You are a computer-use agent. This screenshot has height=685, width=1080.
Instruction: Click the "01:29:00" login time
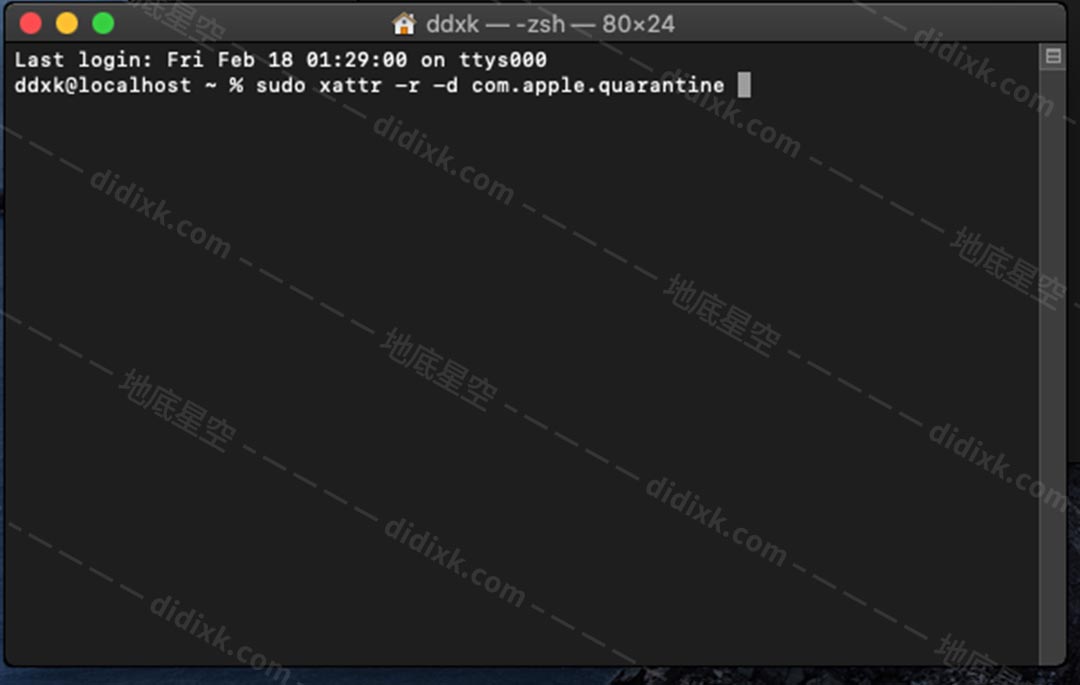357,60
